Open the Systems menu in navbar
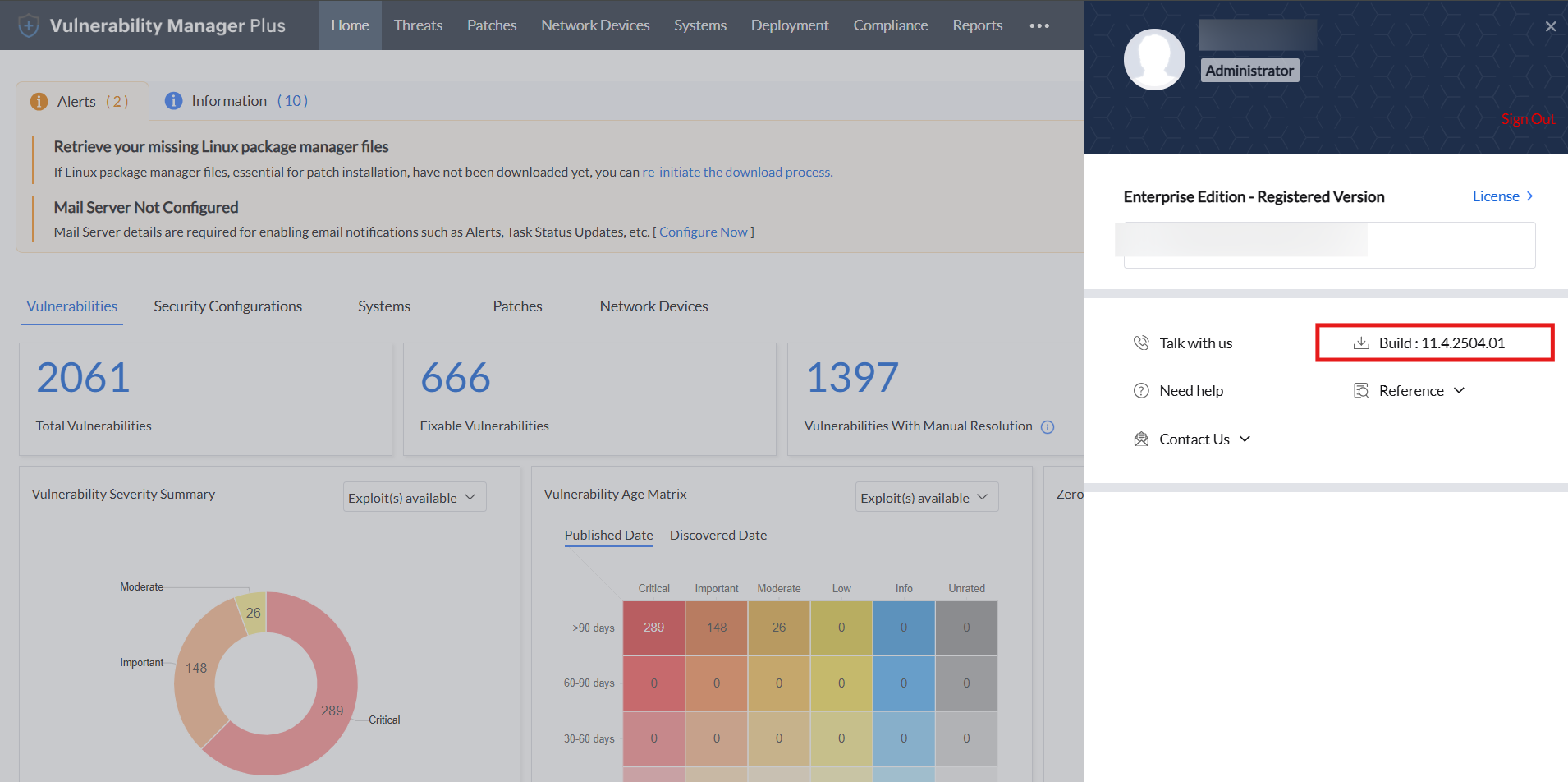 click(x=700, y=25)
